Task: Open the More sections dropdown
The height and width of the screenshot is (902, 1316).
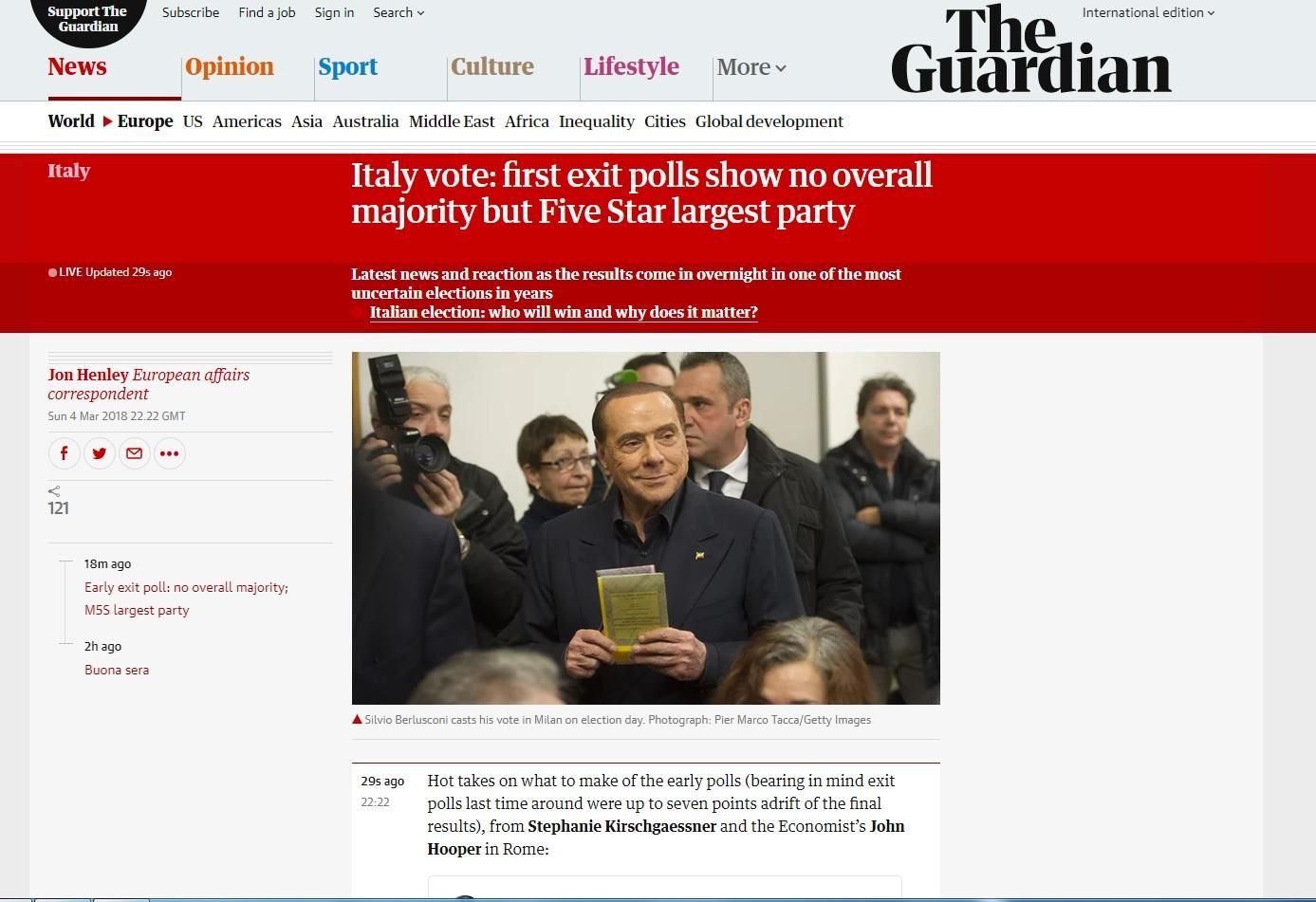Action: [751, 67]
